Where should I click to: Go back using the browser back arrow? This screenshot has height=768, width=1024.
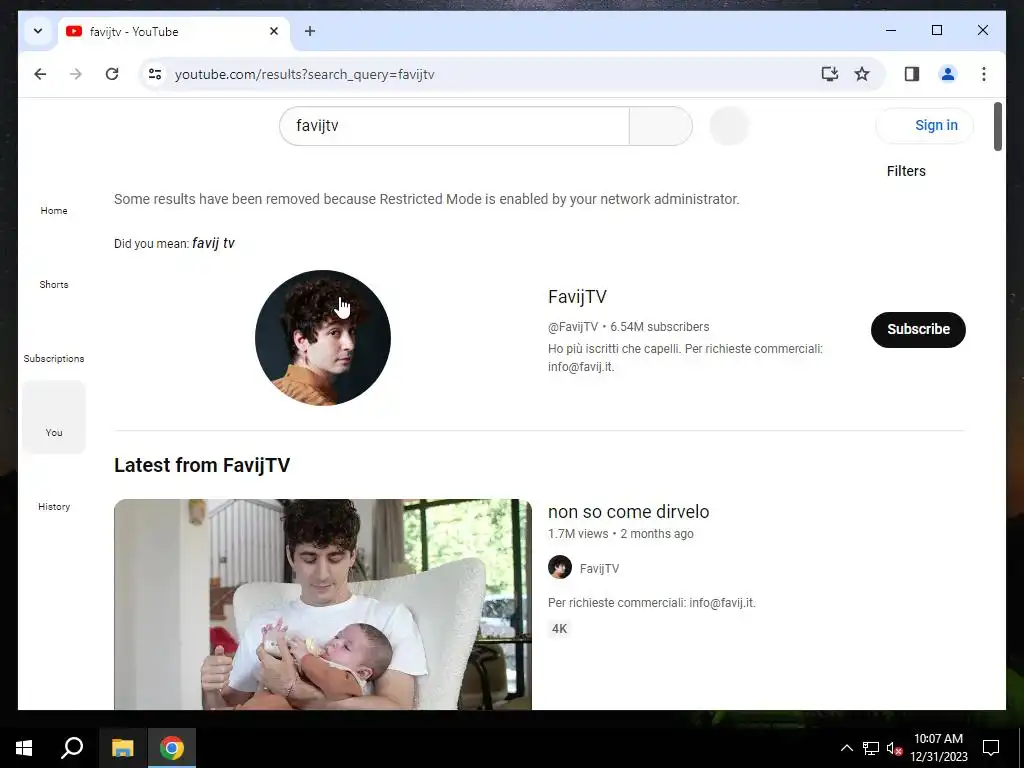(x=40, y=74)
